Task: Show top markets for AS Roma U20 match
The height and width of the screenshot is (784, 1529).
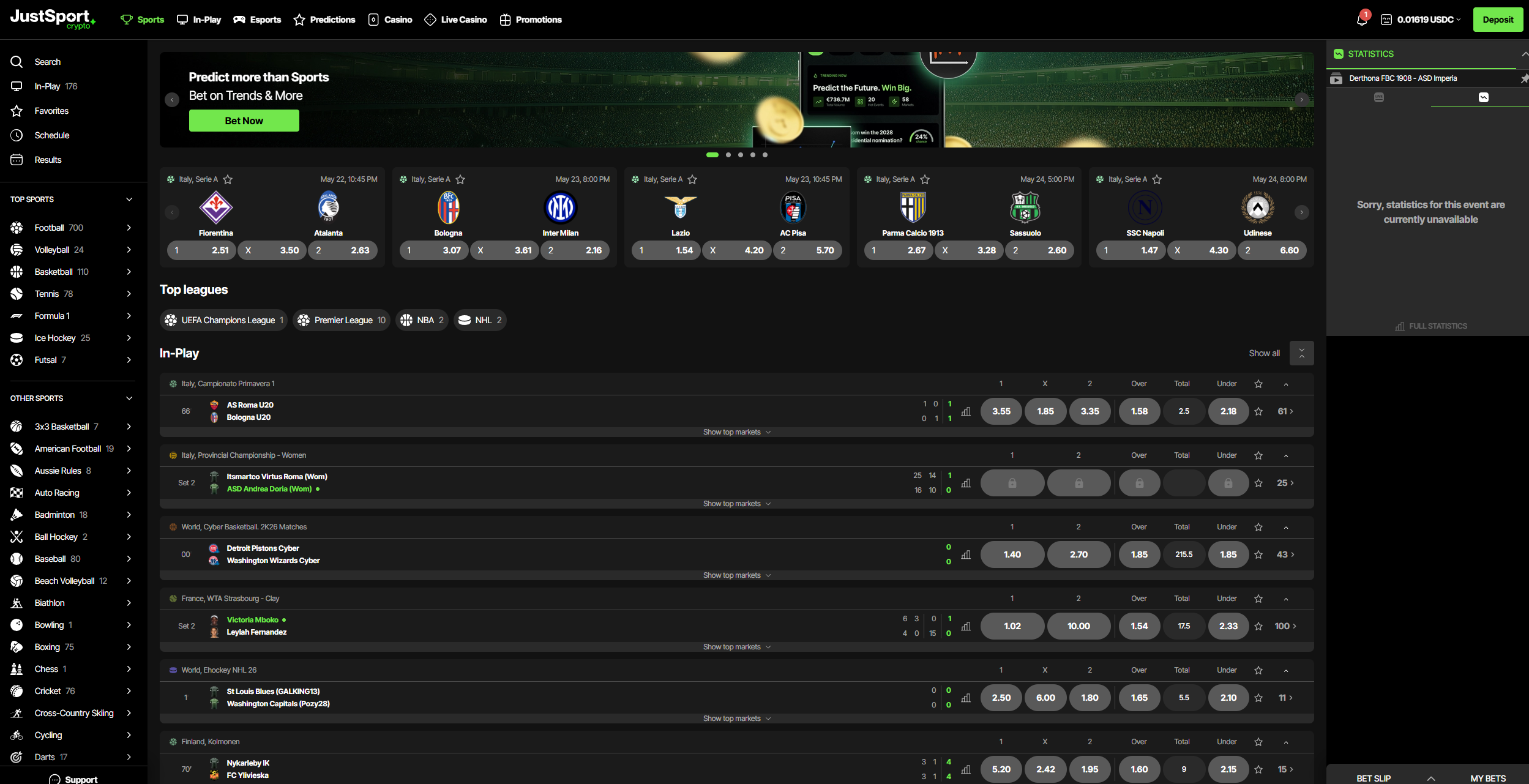Action: (x=736, y=432)
